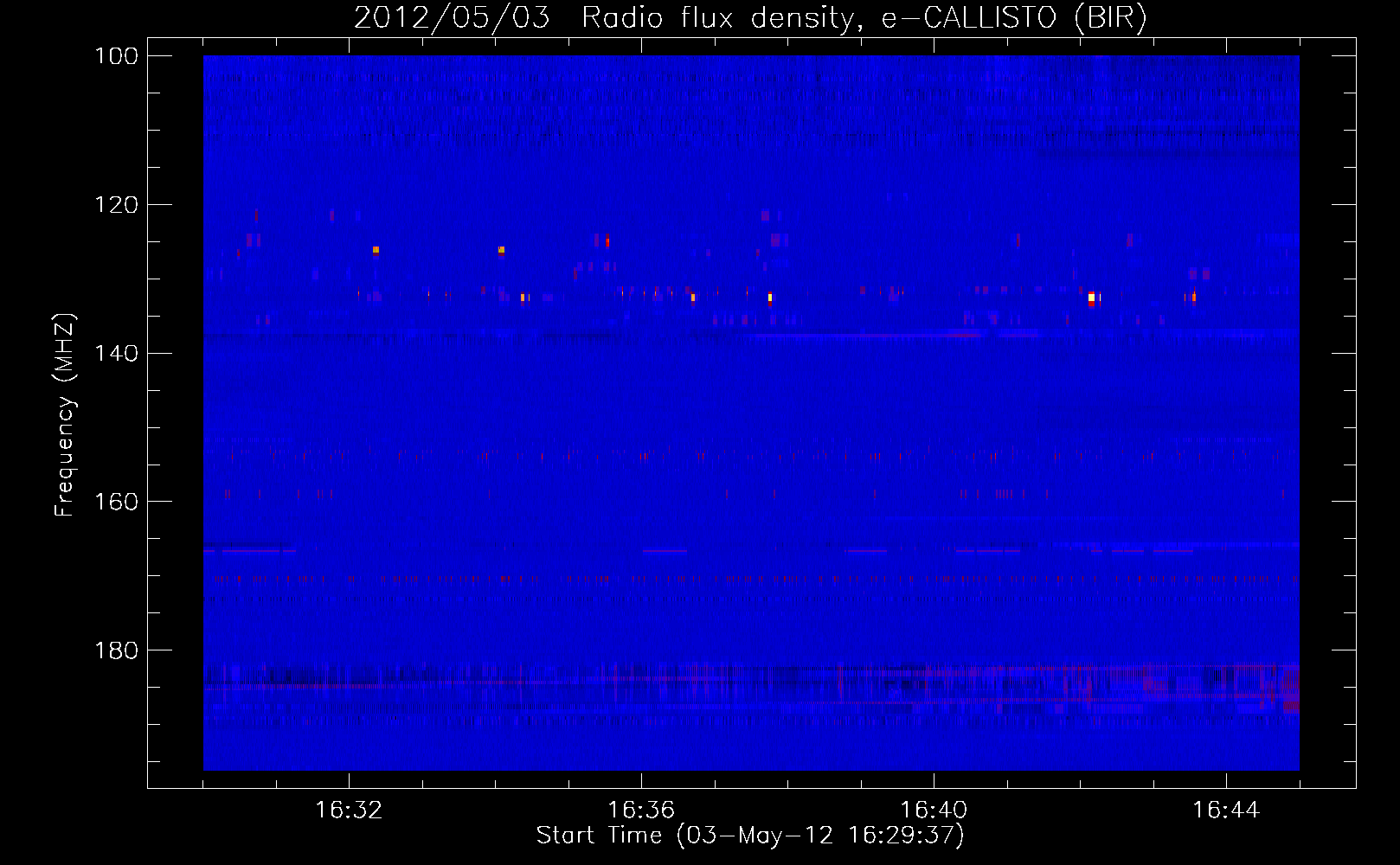Click the time tick label "16:36"
Viewport: 1400px width, 865px height.
(x=641, y=811)
